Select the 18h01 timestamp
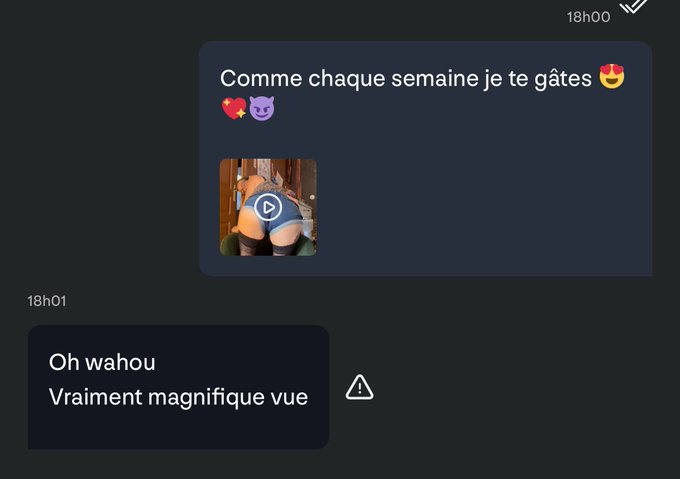 click(x=47, y=301)
